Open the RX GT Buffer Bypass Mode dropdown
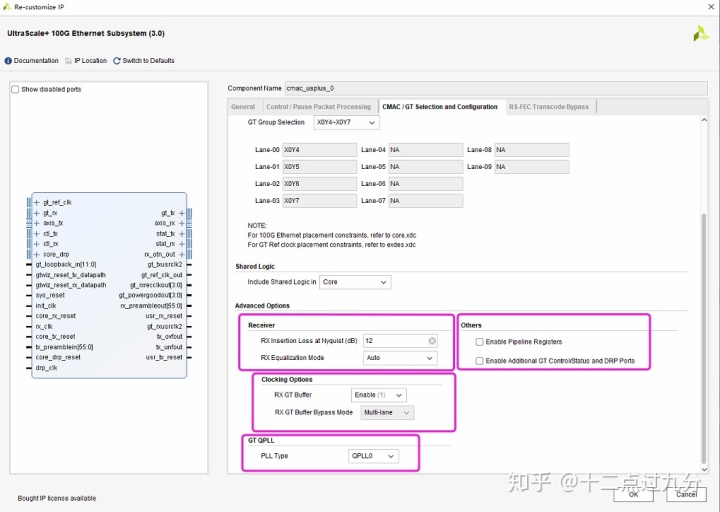The width and height of the screenshot is (720, 512). point(387,412)
